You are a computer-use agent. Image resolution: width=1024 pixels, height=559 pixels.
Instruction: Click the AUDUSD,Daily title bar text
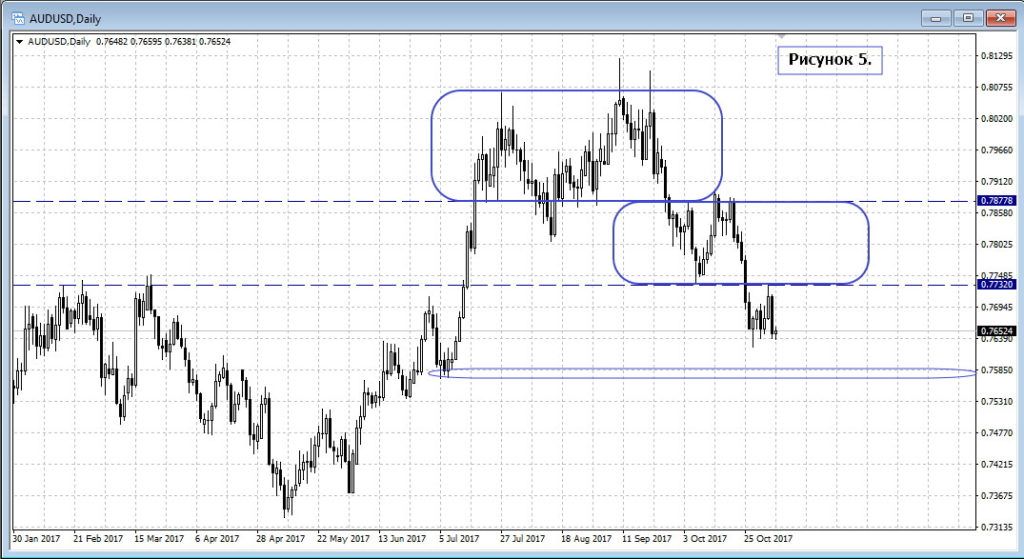67,18
